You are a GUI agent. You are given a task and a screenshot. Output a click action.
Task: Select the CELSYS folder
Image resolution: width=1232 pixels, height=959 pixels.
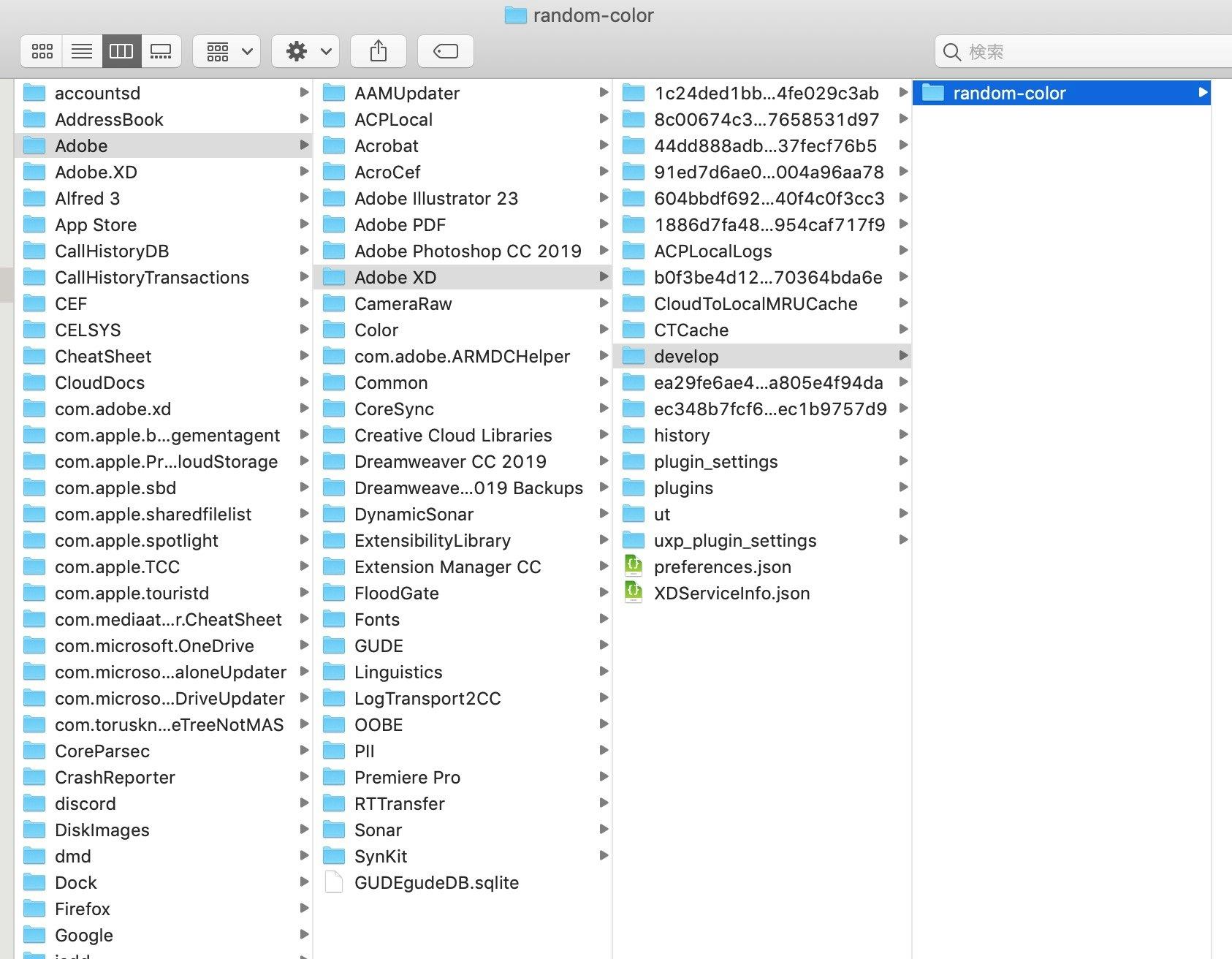click(163, 330)
